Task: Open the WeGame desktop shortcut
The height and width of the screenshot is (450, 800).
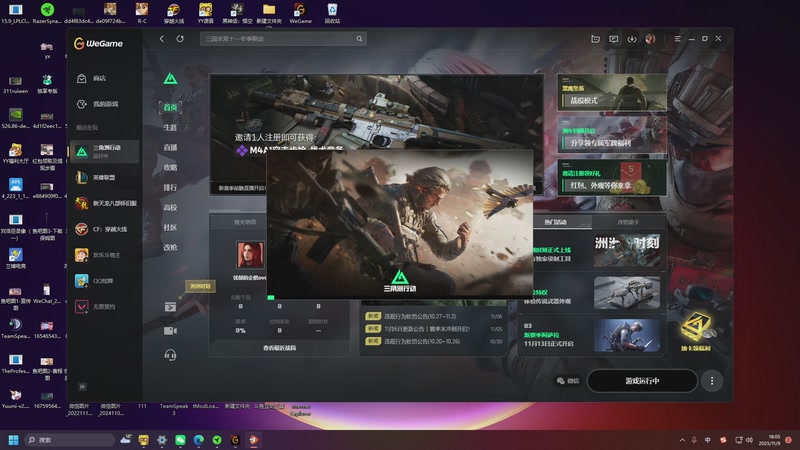Action: [300, 13]
